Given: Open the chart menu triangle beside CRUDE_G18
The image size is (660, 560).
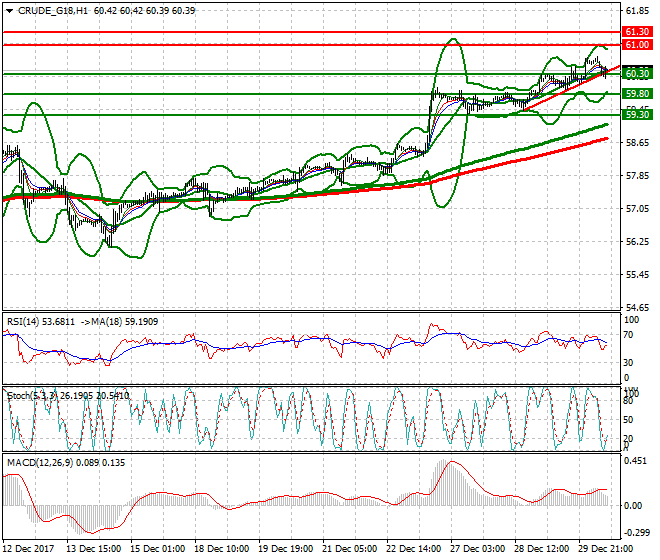Looking at the screenshot, I should pos(9,11).
